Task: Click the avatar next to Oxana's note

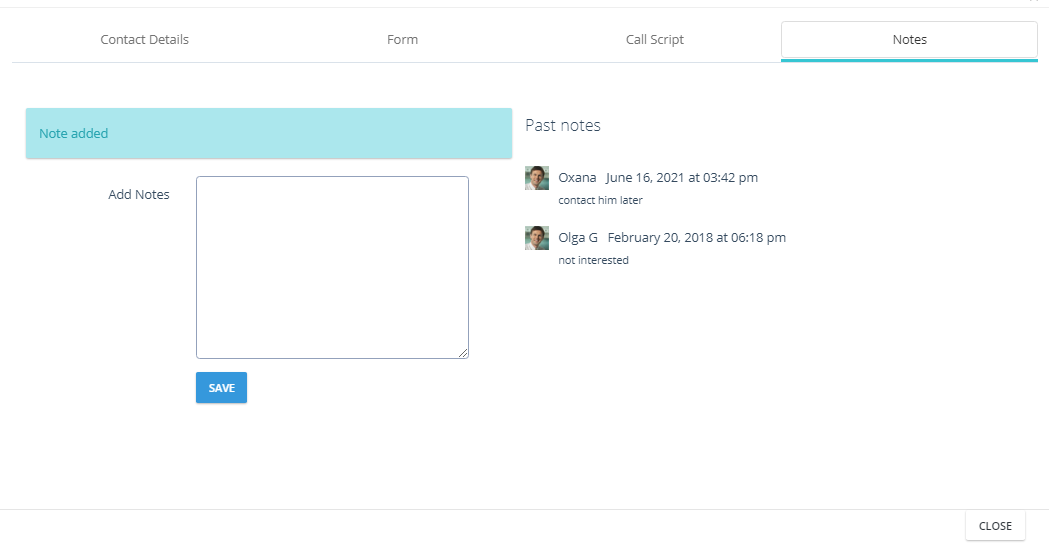Action: [x=537, y=179]
